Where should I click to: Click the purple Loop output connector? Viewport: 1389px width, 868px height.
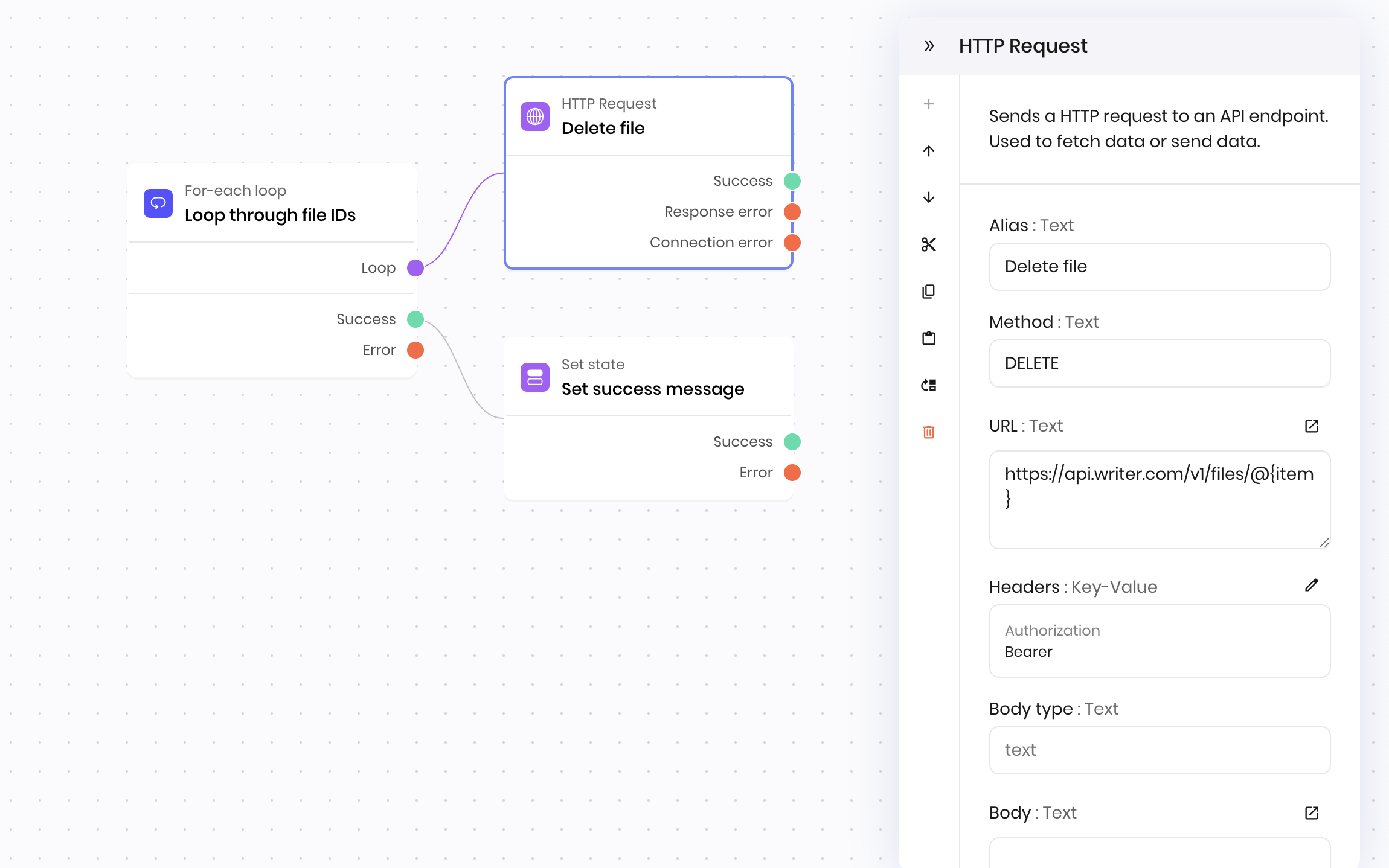pos(415,268)
